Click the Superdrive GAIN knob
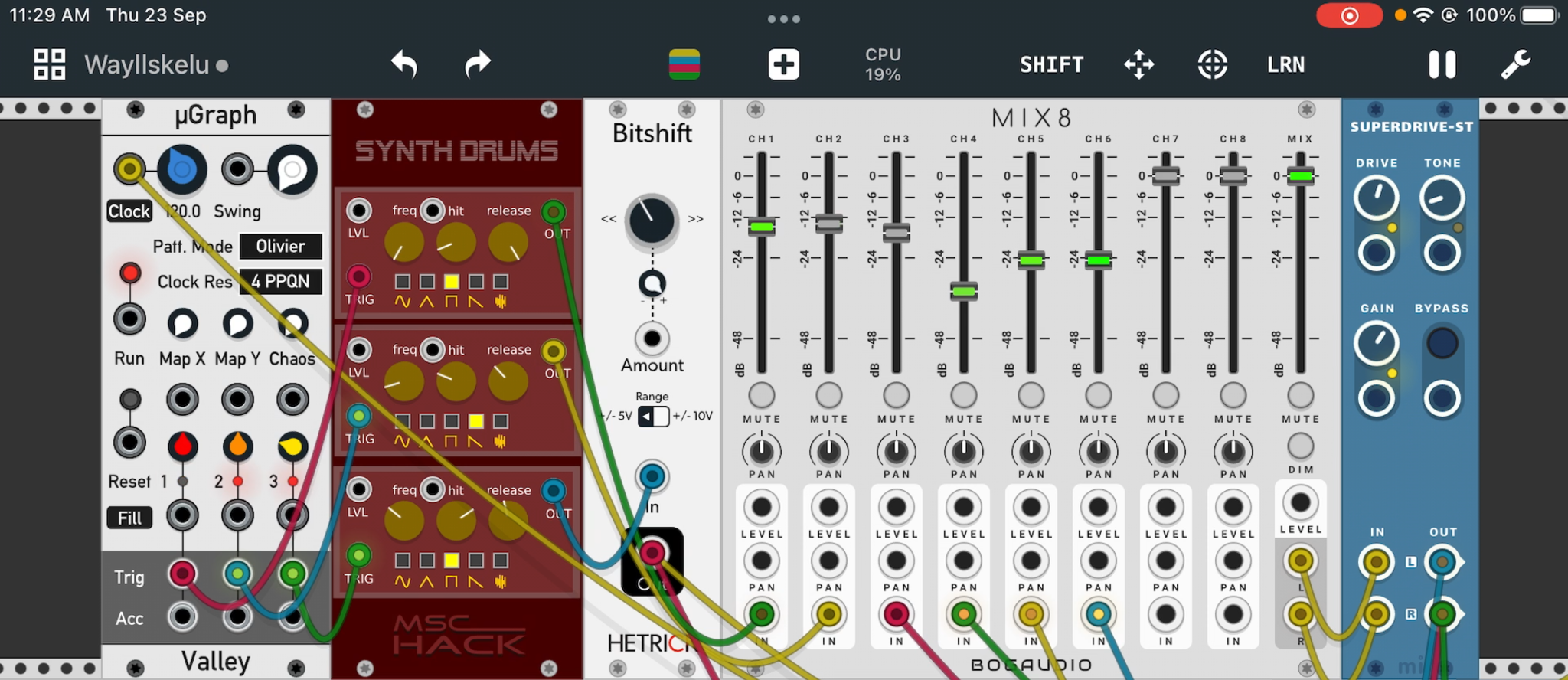1568x680 pixels. click(x=1377, y=343)
